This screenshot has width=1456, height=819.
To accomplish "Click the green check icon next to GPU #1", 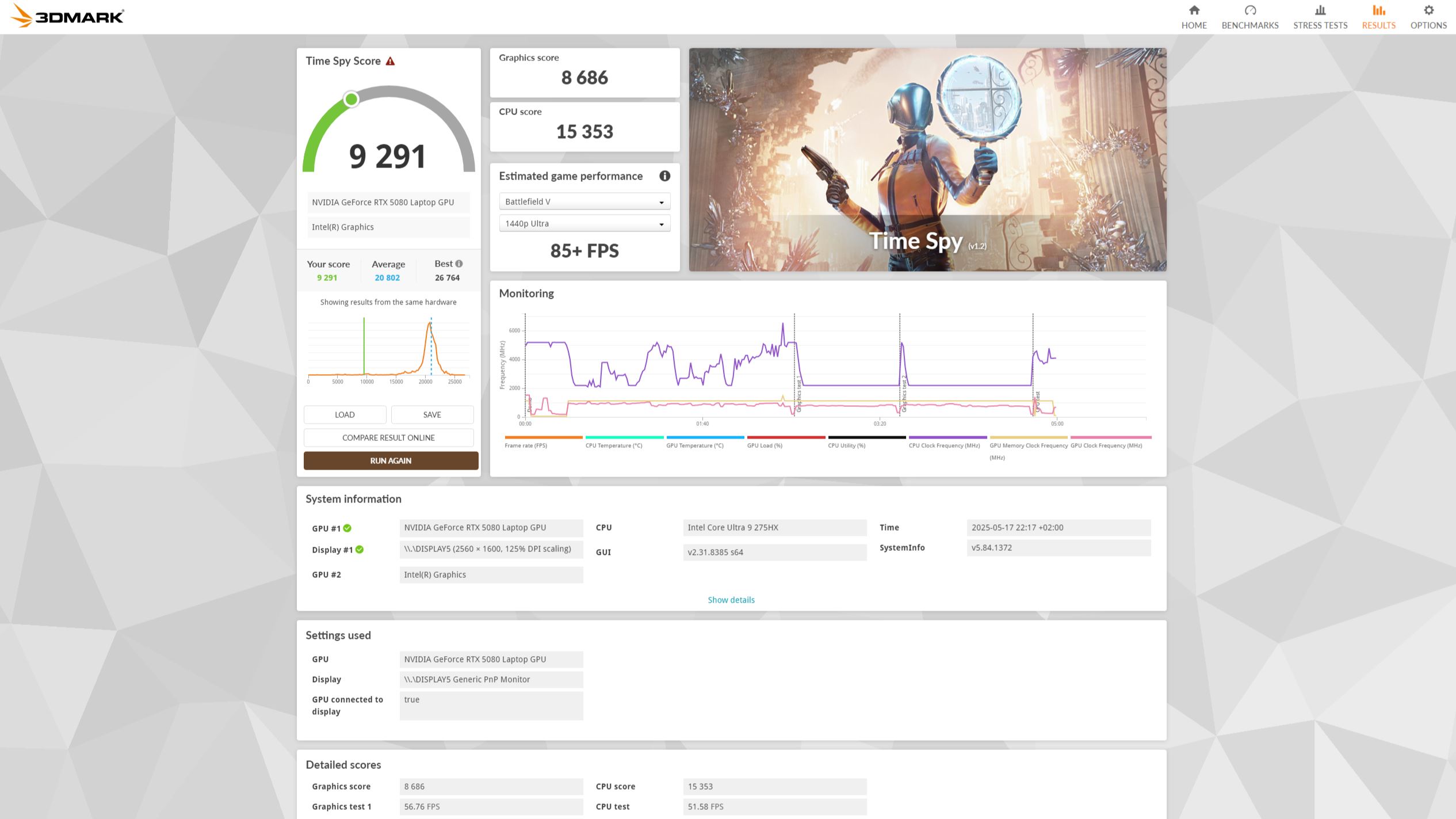I will coord(347,528).
